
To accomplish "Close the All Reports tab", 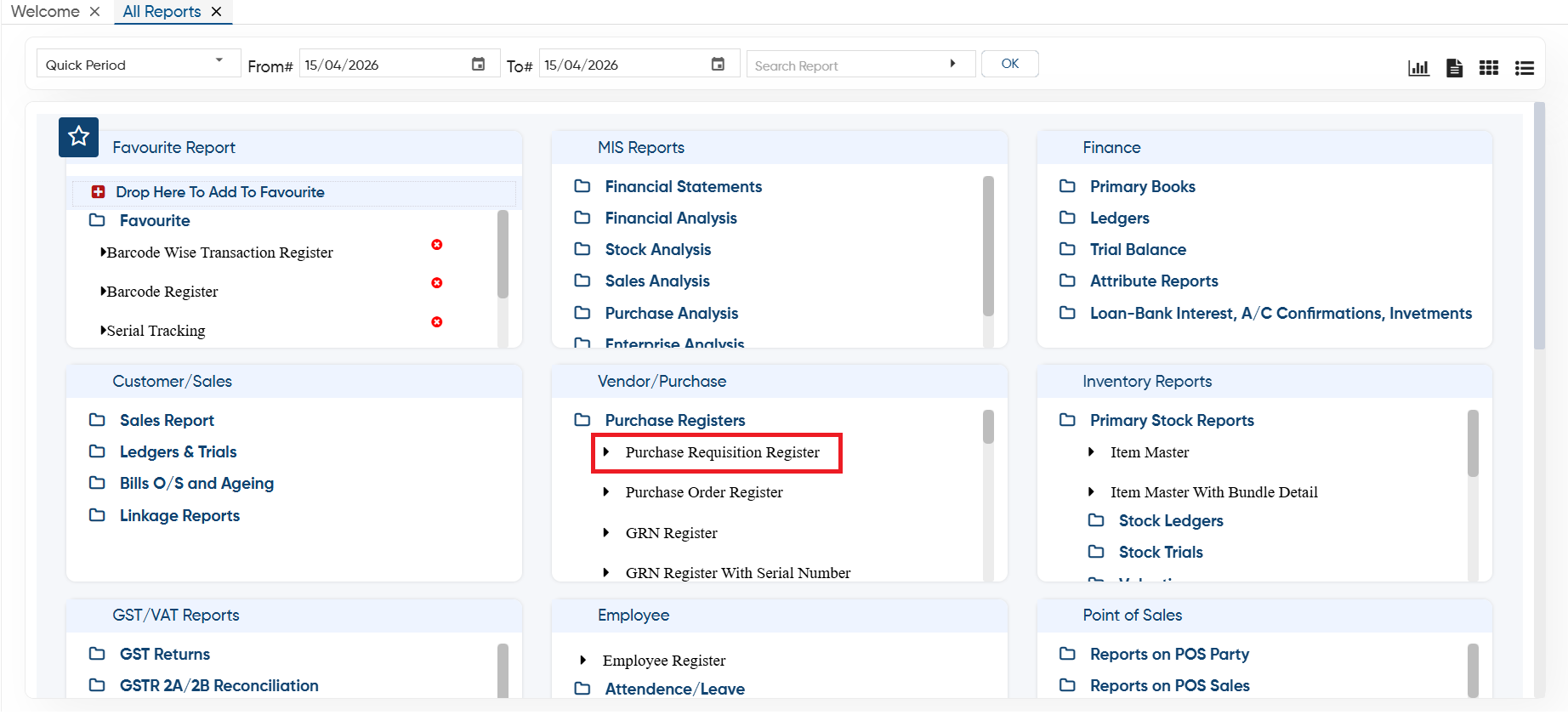I will click(x=216, y=11).
